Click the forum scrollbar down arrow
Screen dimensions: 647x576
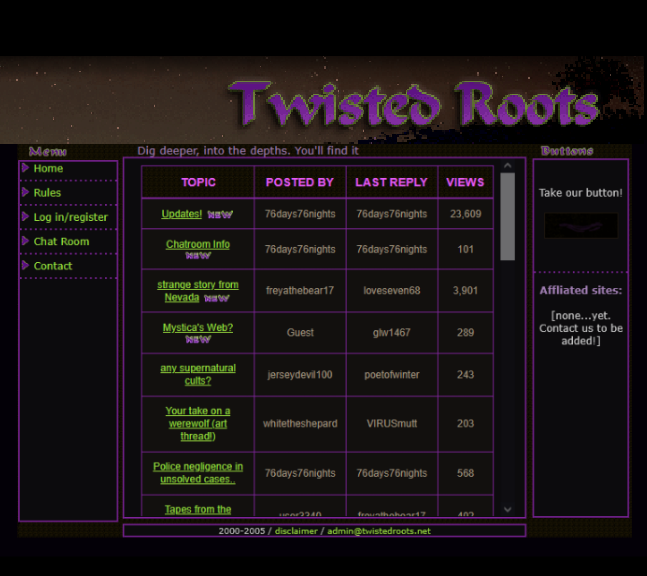(508, 509)
